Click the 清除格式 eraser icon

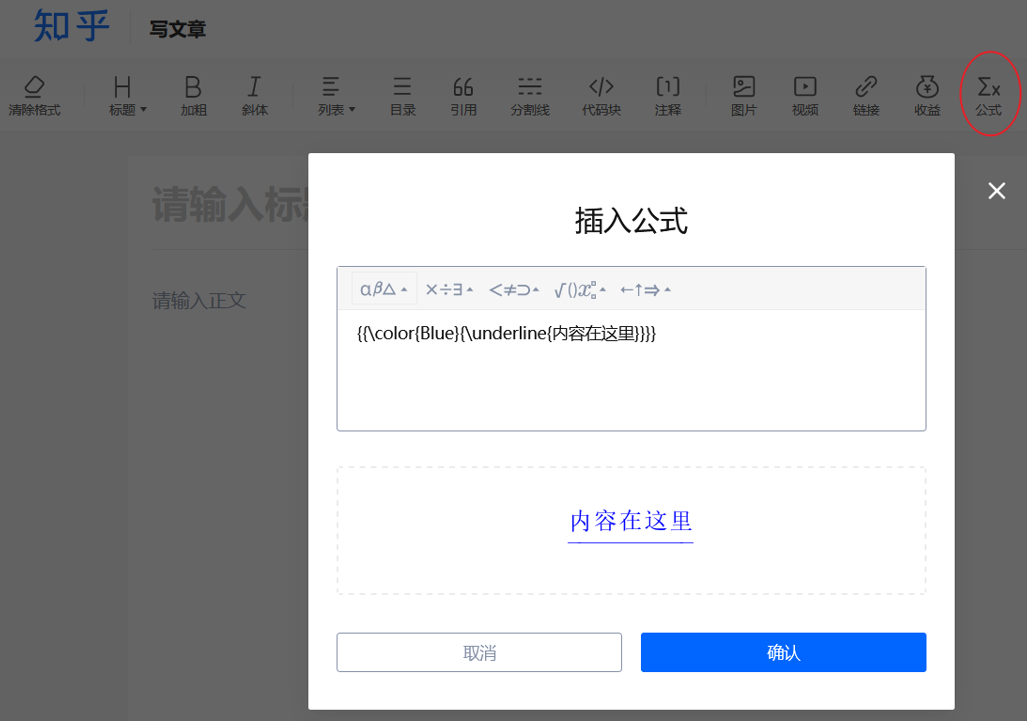coord(34,96)
